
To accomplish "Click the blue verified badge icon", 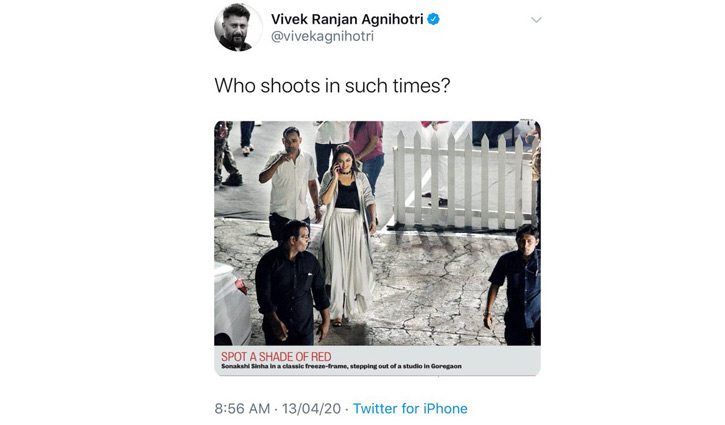I will (x=435, y=20).
